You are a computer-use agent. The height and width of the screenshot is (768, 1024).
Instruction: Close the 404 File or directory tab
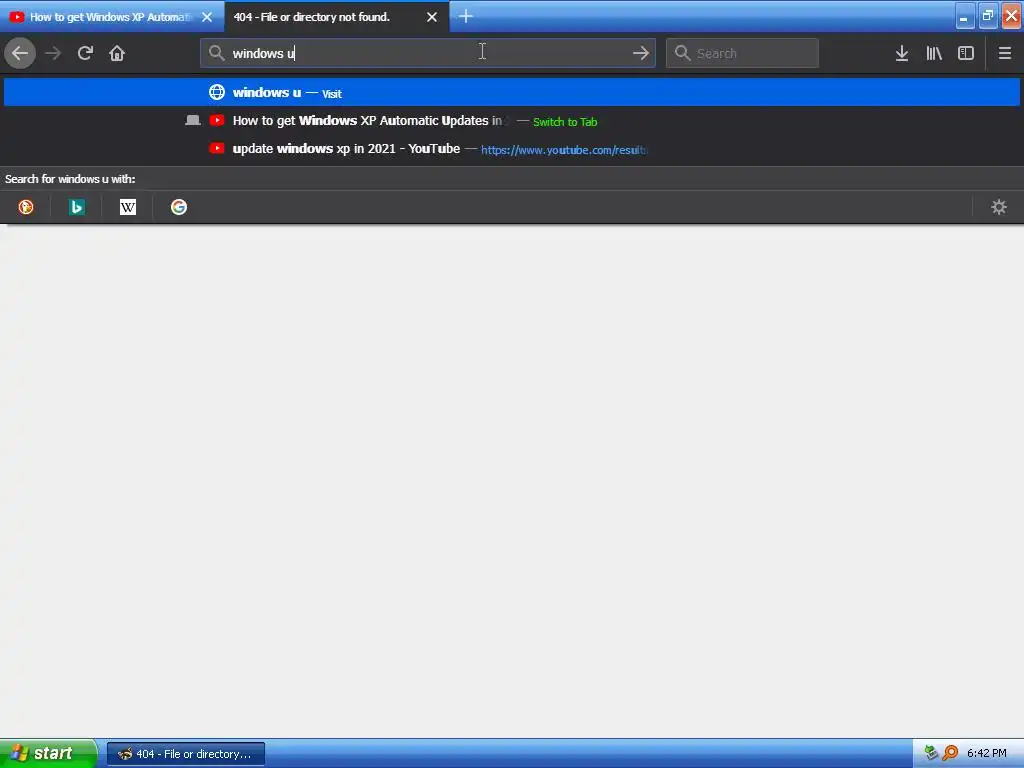click(432, 17)
